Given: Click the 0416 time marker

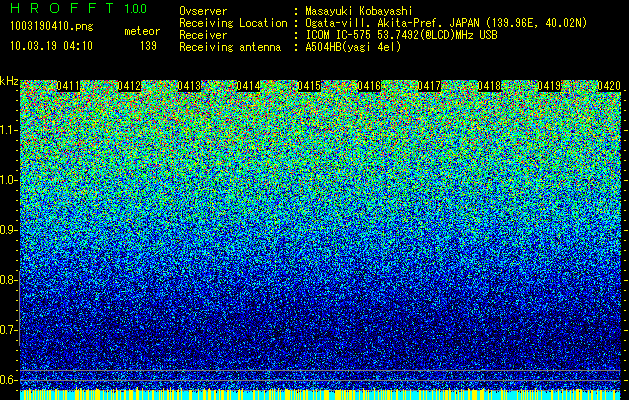Looking at the screenshot, I should point(369,86).
